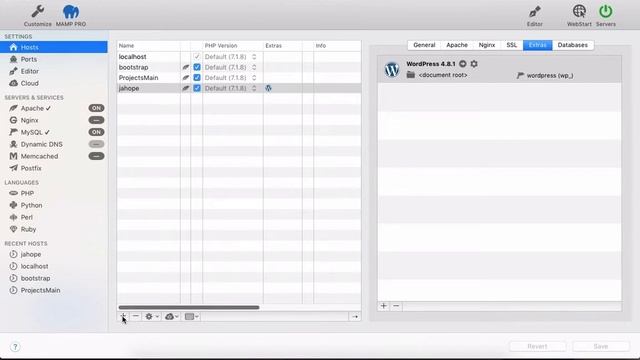The width and height of the screenshot is (640, 360).
Task: Toggle the Nginx server switch
Action: coord(96,120)
